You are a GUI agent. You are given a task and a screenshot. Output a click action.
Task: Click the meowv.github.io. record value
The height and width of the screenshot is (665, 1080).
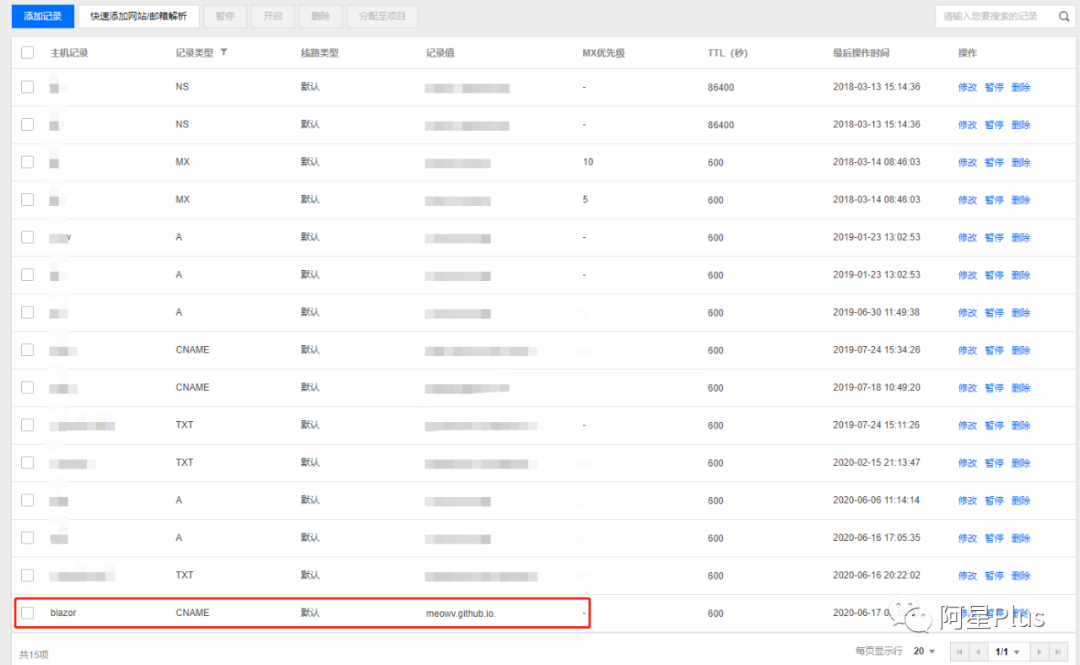[x=461, y=613]
